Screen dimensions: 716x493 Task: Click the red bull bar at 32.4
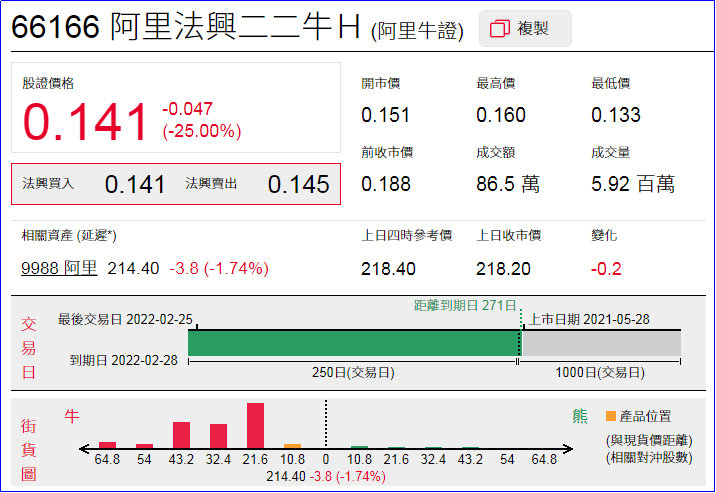[x=218, y=436]
